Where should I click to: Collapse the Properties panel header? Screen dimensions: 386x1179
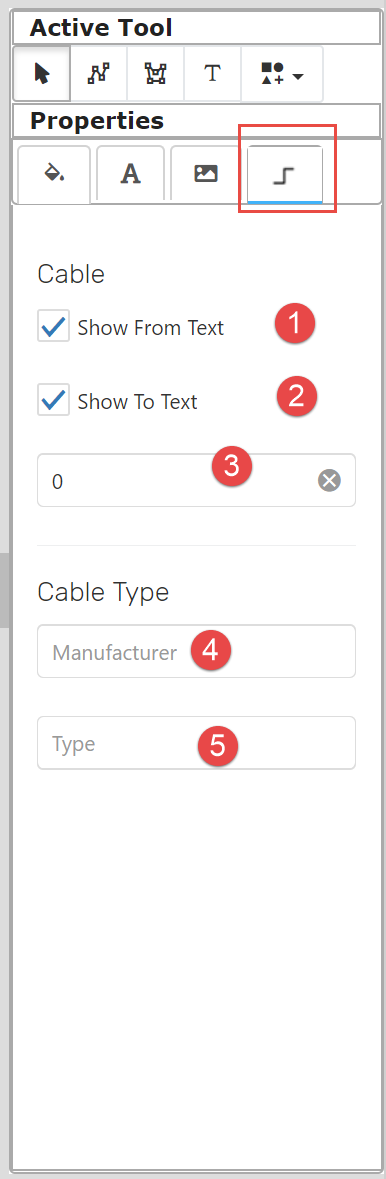coord(197,120)
